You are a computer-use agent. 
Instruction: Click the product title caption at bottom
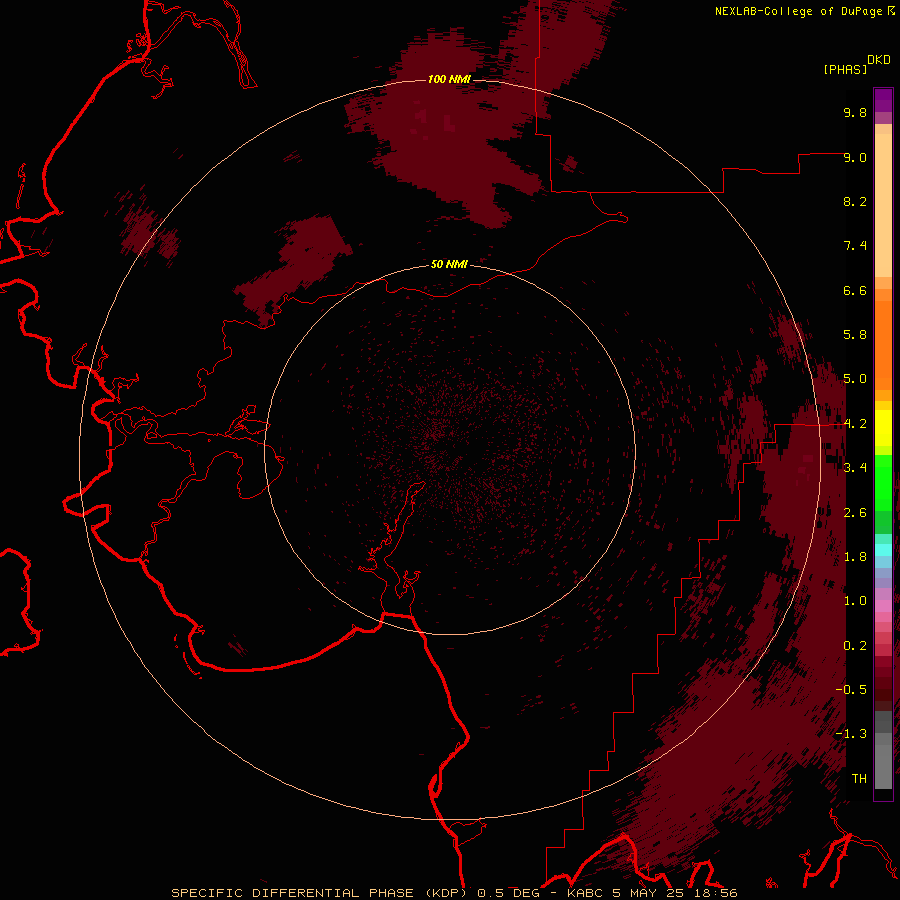pos(454,893)
